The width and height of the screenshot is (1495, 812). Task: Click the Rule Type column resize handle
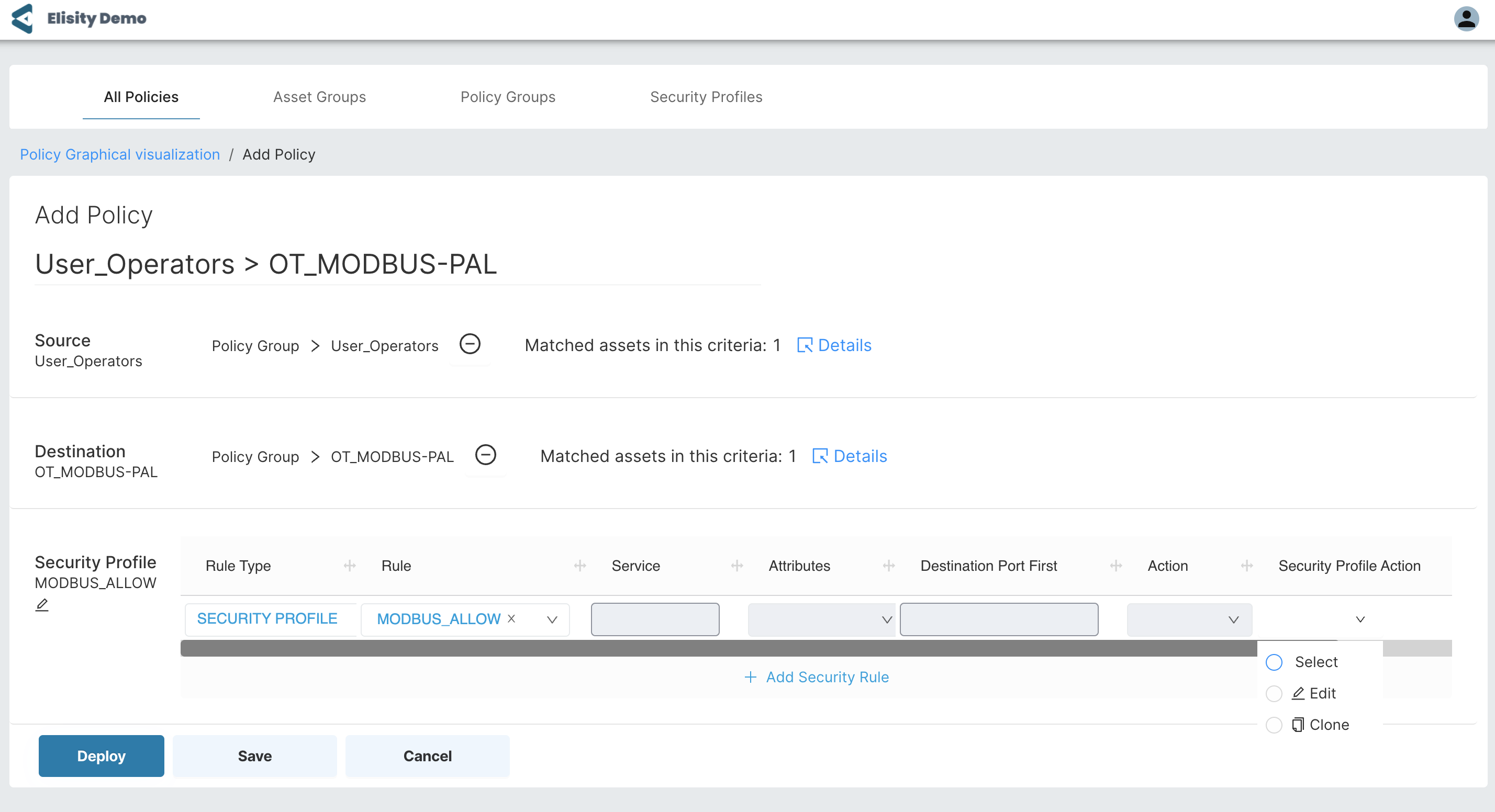(349, 566)
